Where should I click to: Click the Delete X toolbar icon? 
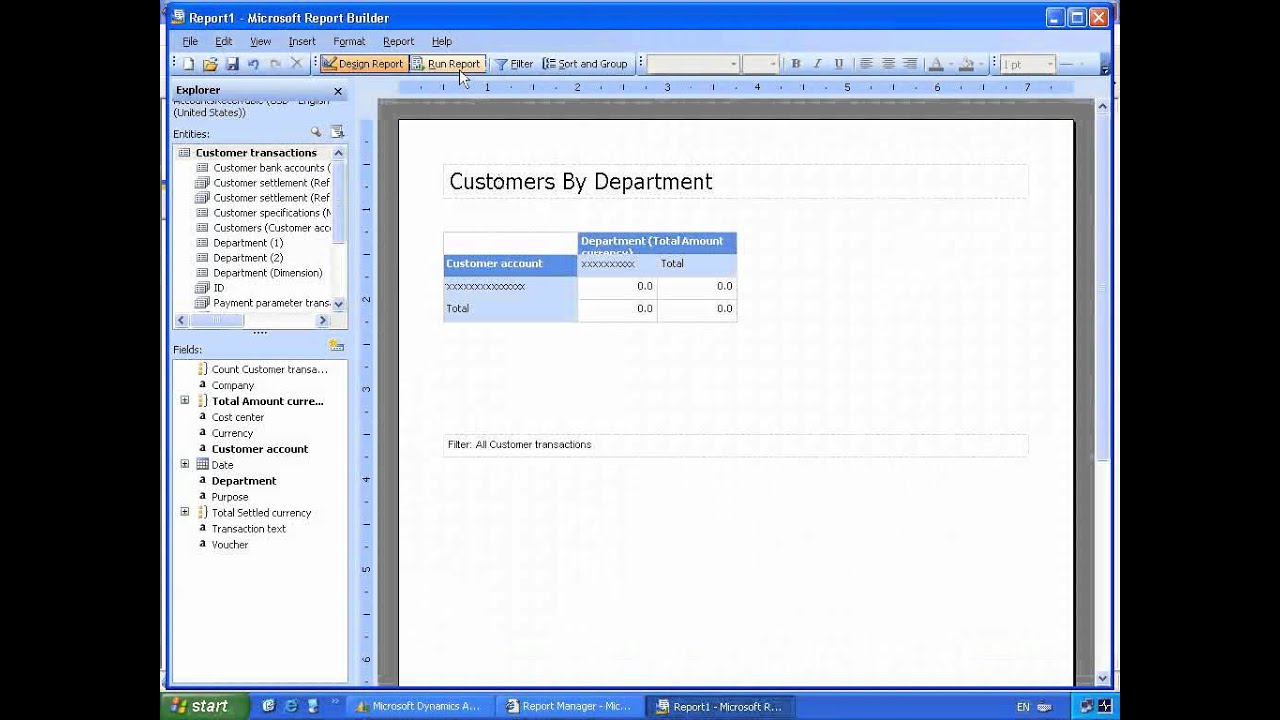click(296, 64)
